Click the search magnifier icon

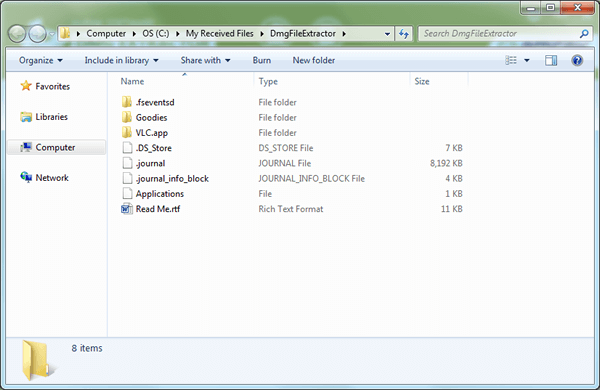pos(584,34)
